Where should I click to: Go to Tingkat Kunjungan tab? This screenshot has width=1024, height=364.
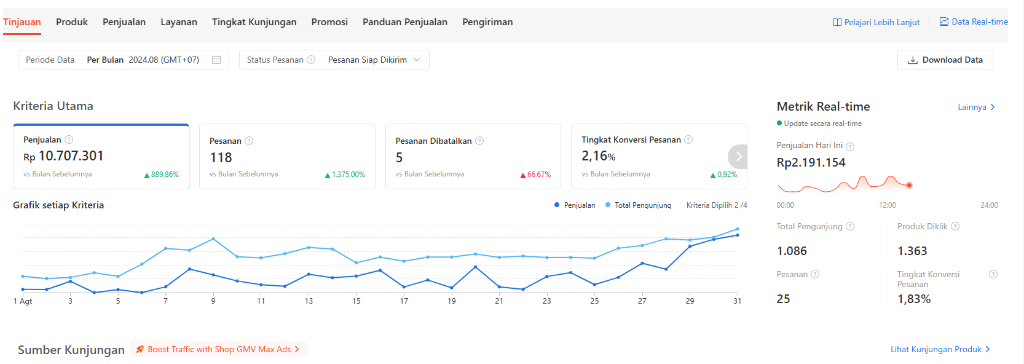(x=254, y=22)
